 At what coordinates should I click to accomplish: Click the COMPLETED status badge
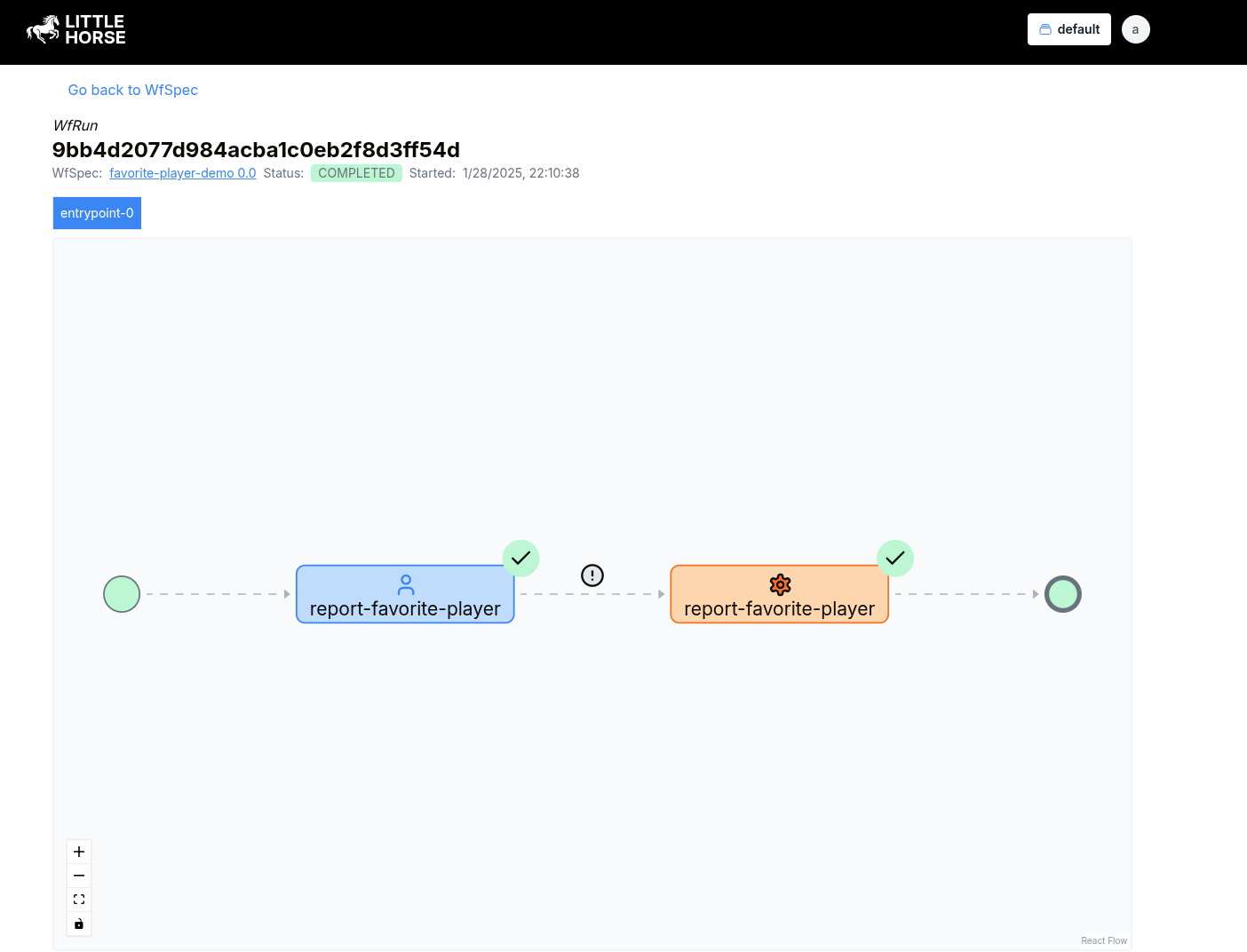click(x=356, y=172)
